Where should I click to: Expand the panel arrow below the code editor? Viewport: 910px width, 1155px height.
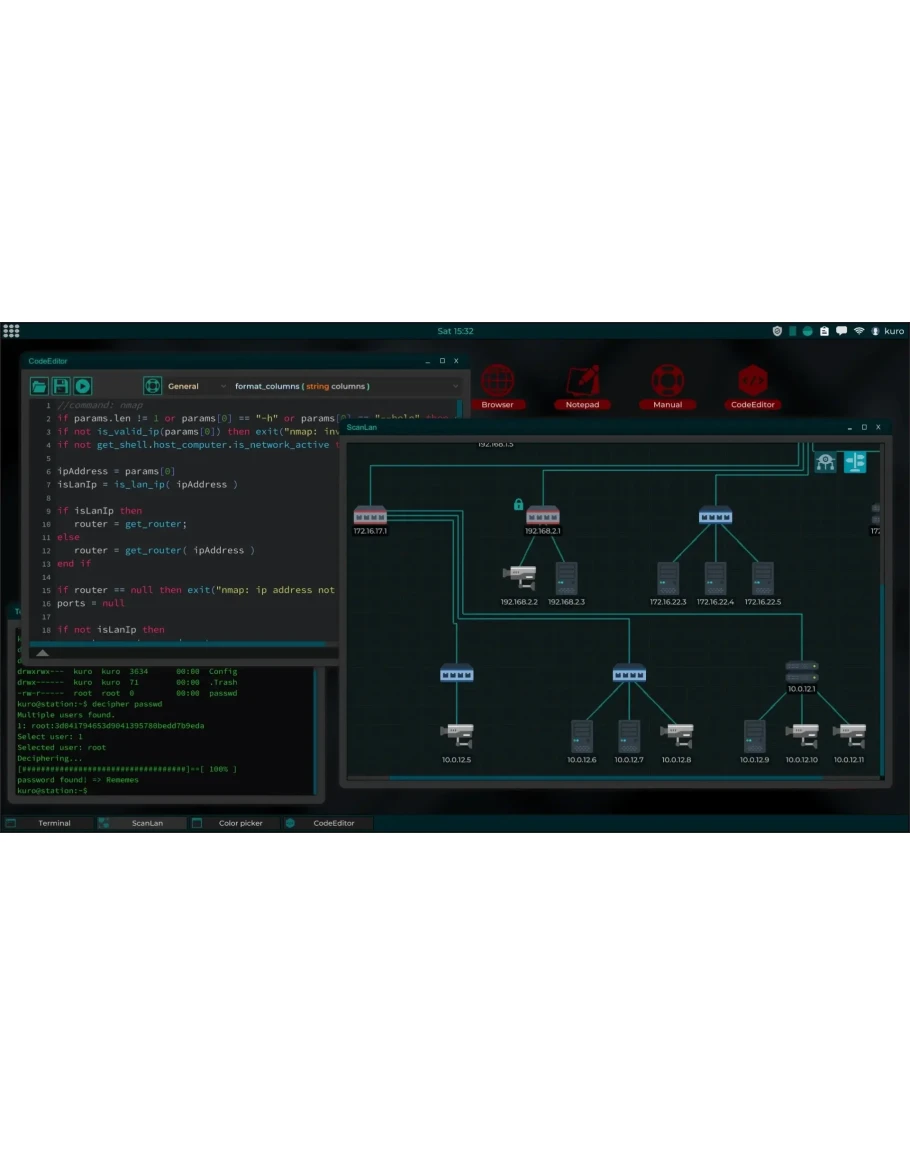click(x=43, y=653)
